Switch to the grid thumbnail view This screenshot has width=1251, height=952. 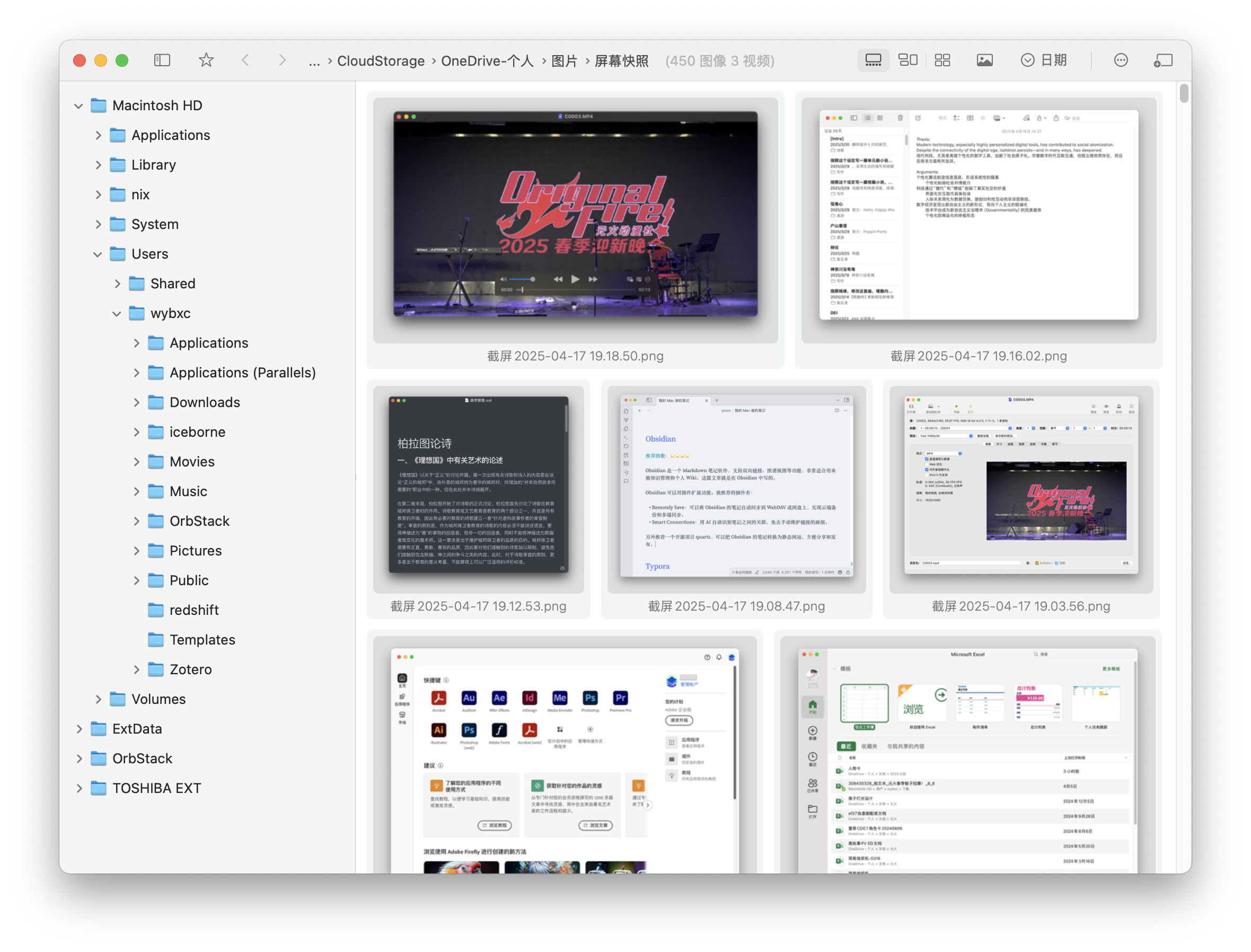[x=942, y=60]
